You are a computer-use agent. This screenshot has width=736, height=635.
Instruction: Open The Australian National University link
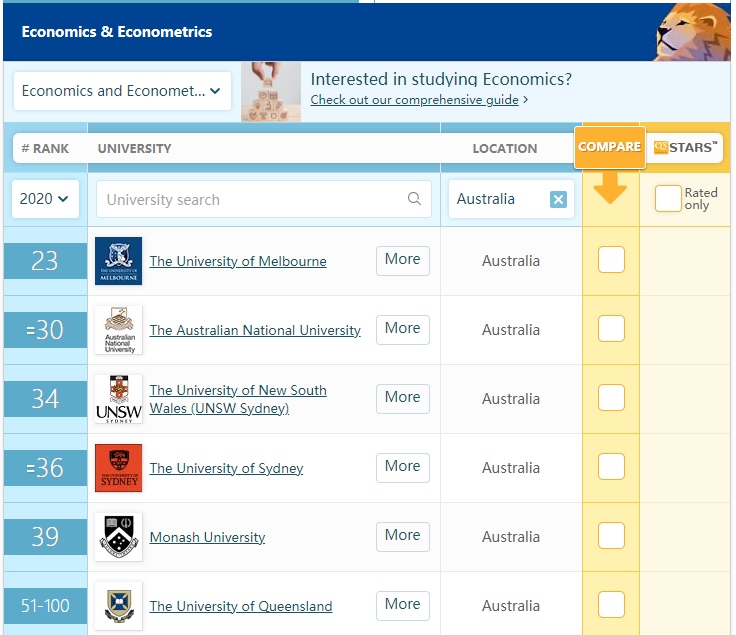tap(255, 330)
